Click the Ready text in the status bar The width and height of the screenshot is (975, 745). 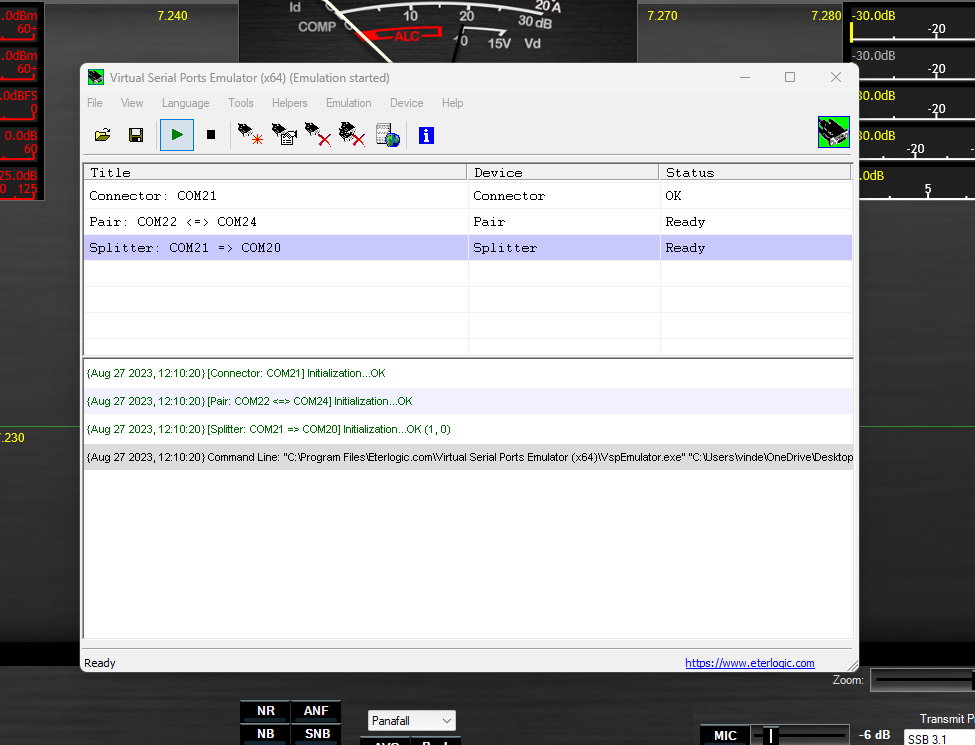point(99,663)
